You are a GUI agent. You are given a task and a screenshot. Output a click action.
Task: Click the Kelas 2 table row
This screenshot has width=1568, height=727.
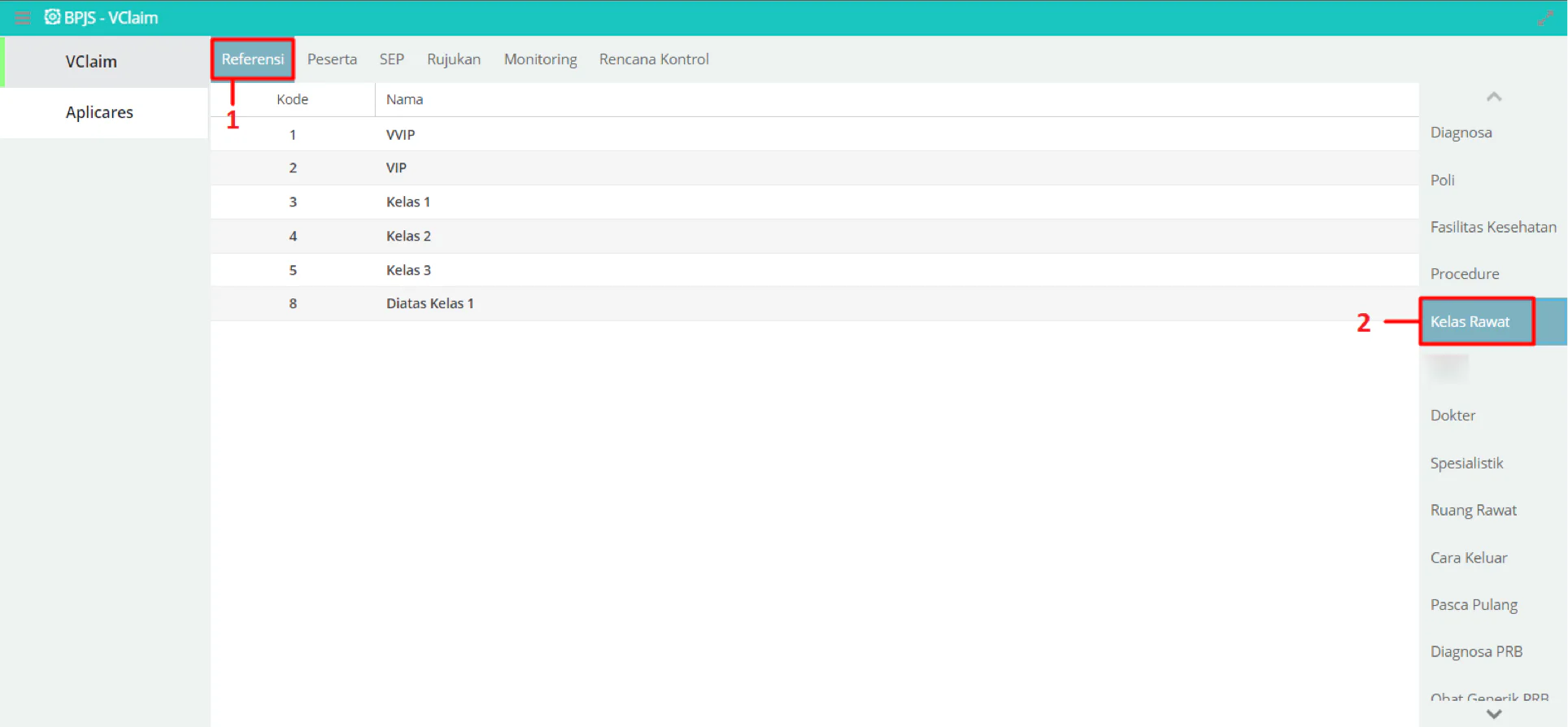(814, 236)
